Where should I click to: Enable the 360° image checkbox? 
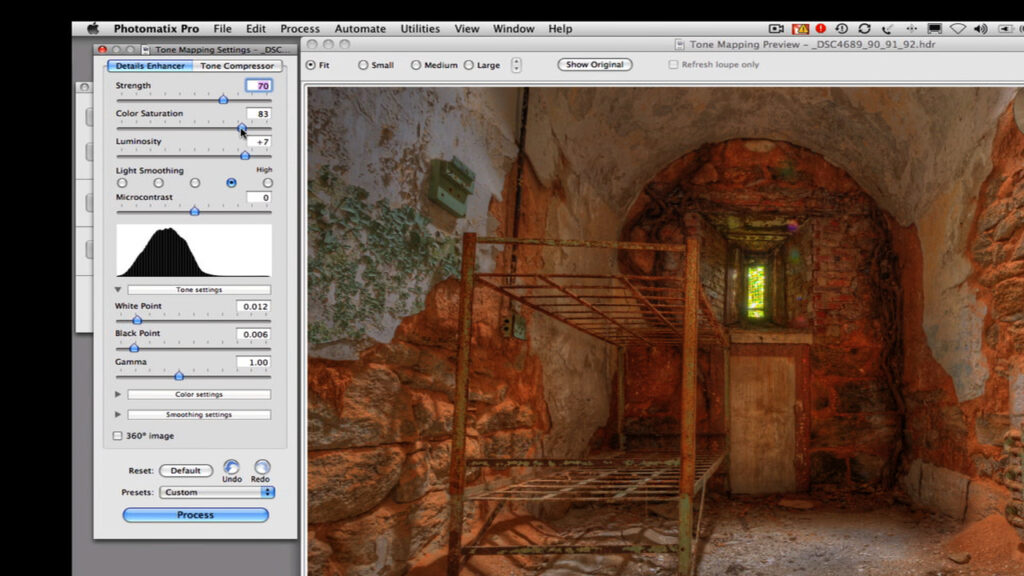click(118, 436)
